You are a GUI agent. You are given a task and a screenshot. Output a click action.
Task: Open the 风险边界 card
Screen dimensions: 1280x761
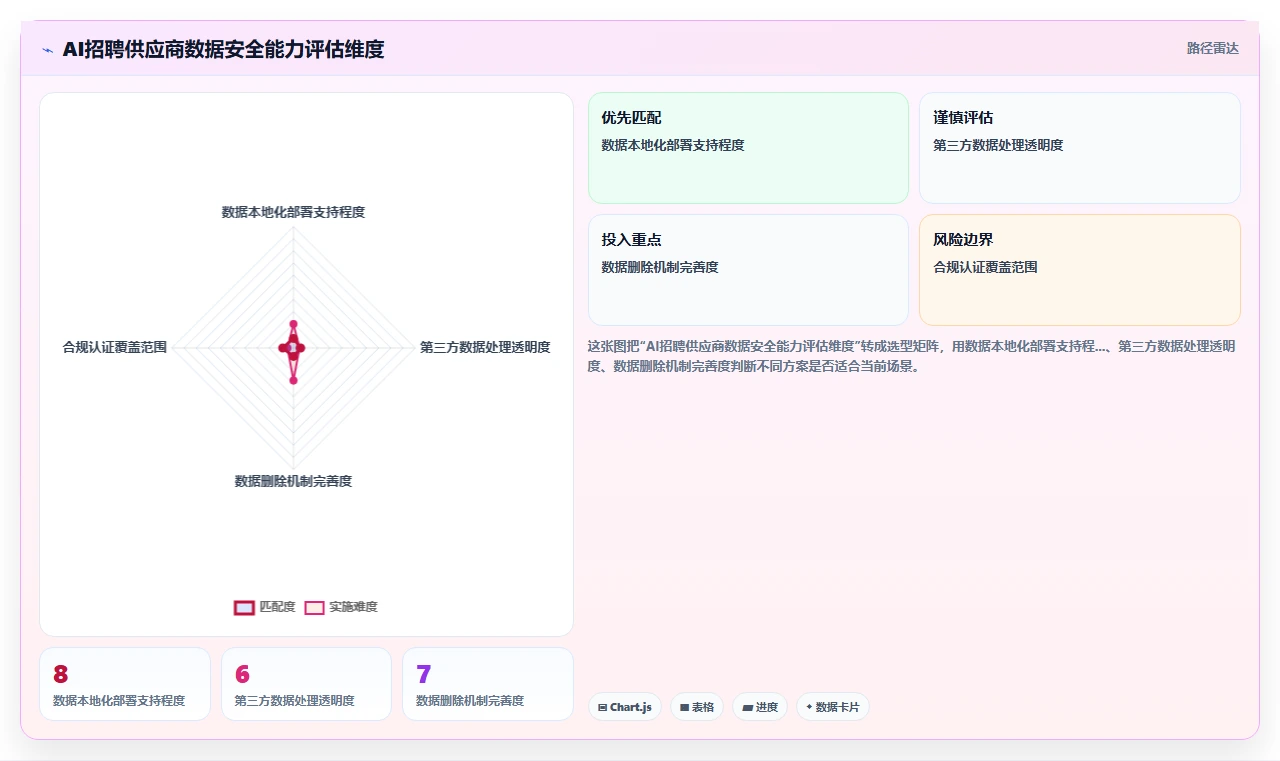(1080, 270)
